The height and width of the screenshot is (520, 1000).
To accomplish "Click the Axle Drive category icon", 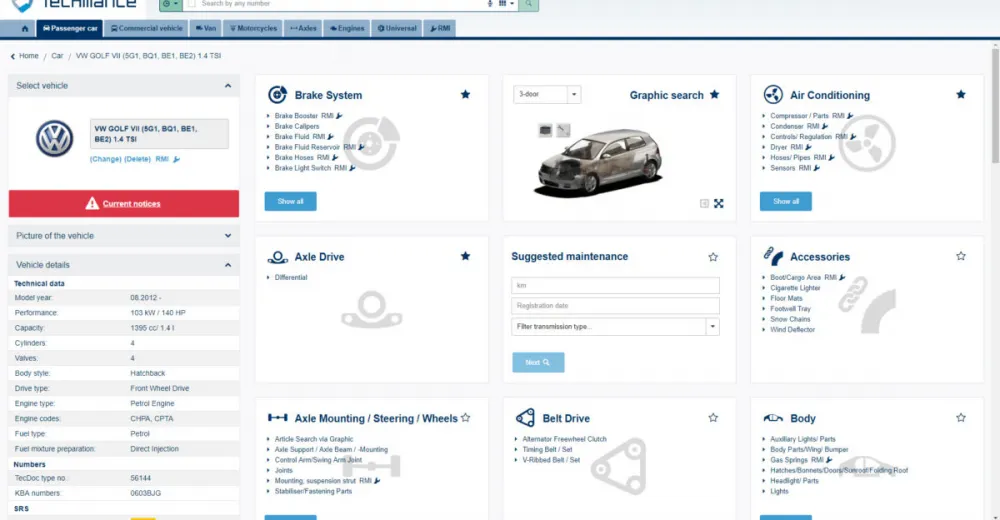I will [x=277, y=256].
